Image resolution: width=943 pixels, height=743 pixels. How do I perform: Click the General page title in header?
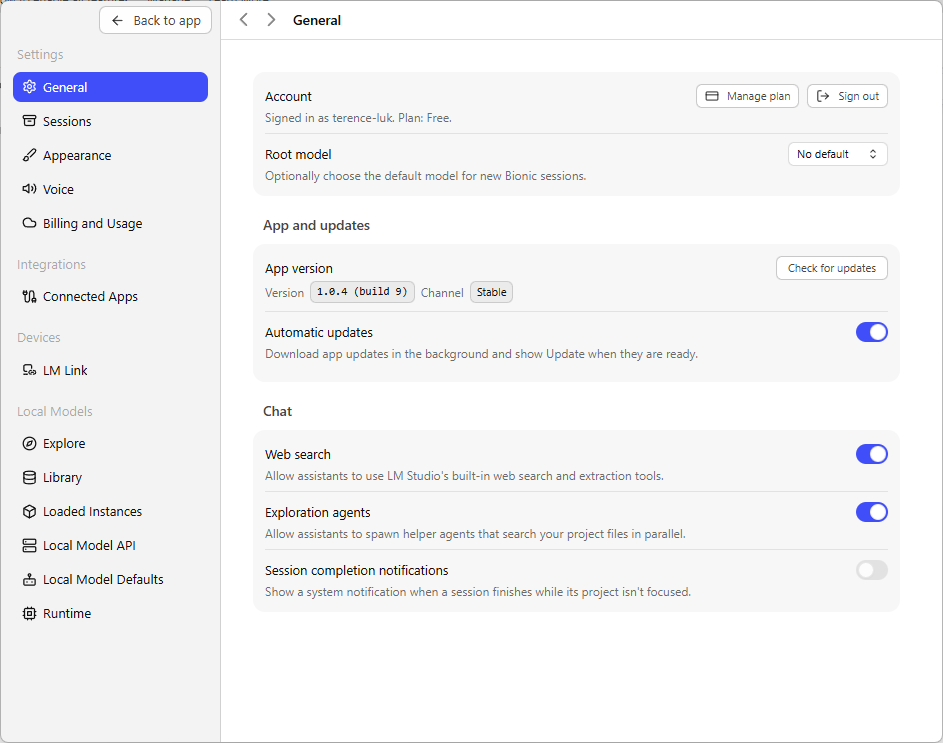(x=317, y=20)
